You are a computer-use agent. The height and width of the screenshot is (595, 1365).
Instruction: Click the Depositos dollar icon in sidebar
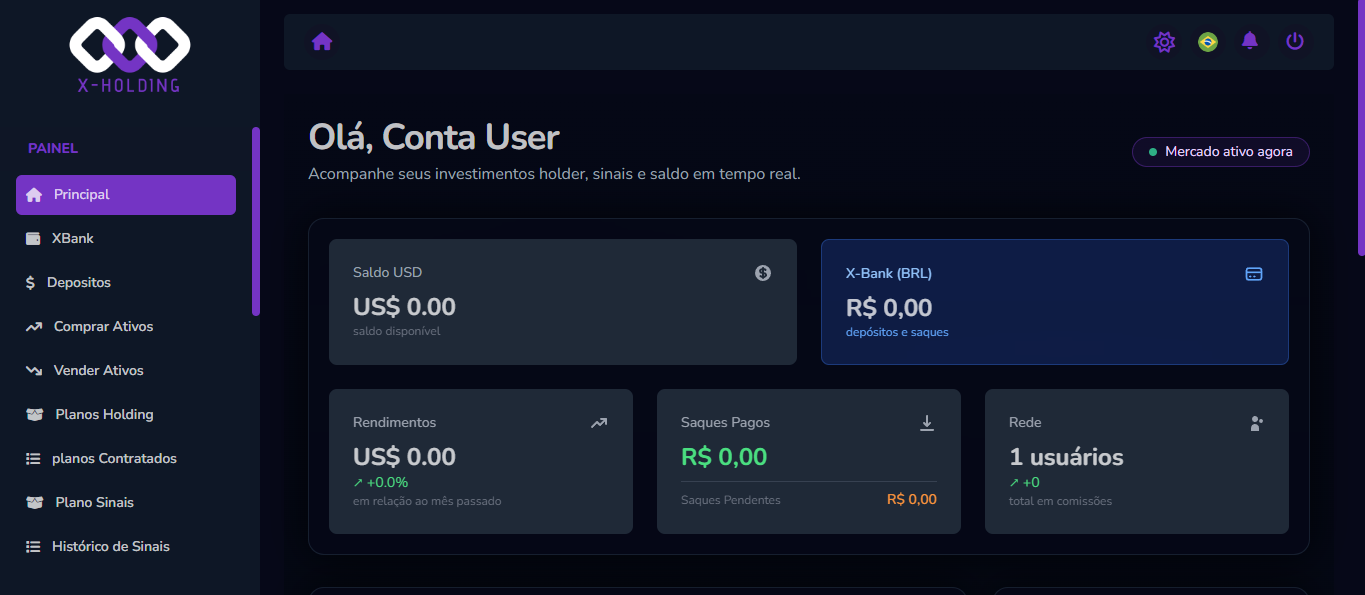point(30,282)
